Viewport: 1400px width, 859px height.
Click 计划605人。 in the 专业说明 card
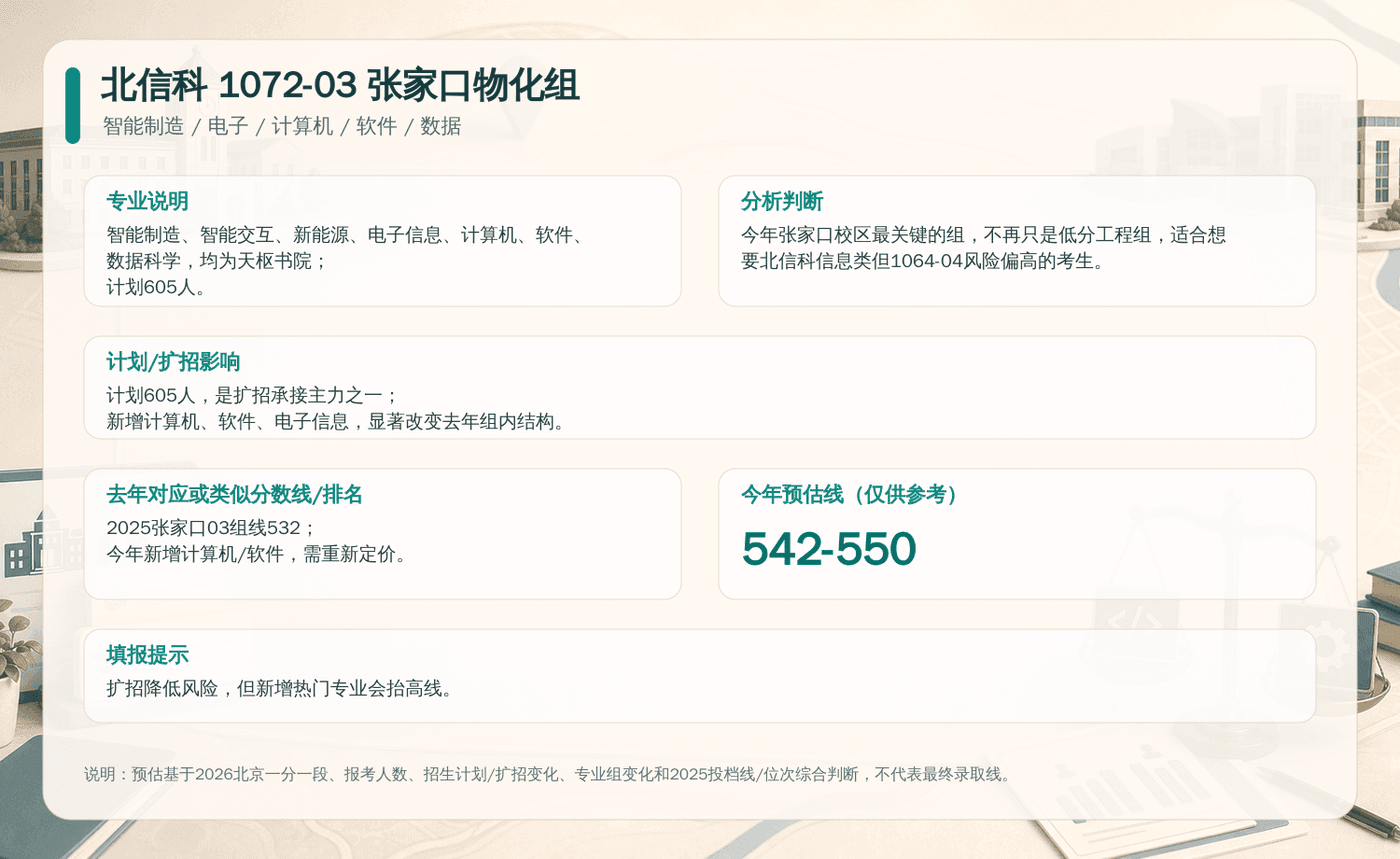(x=156, y=287)
